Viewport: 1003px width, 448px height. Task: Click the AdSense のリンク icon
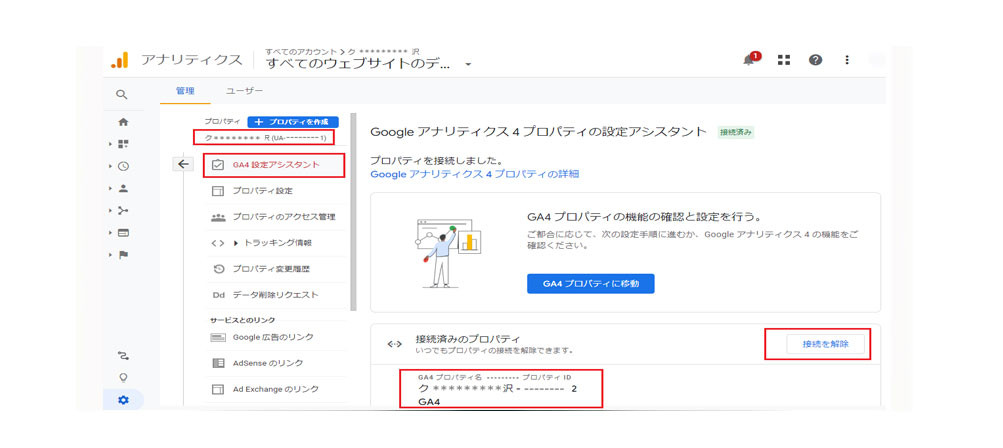(x=217, y=364)
